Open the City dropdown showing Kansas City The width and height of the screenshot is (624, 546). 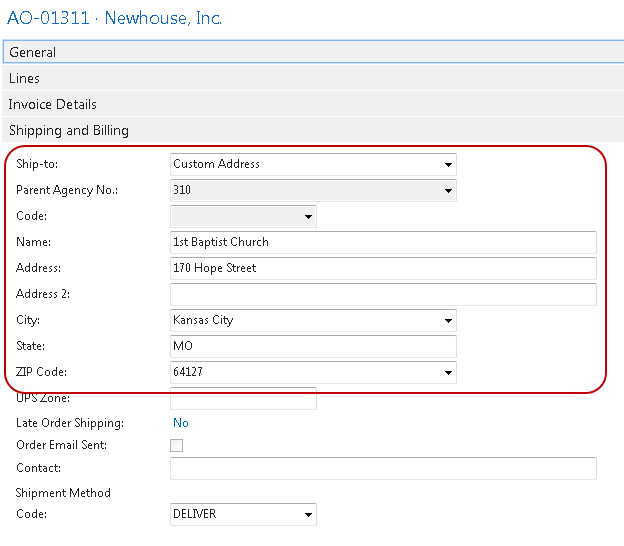coord(448,321)
